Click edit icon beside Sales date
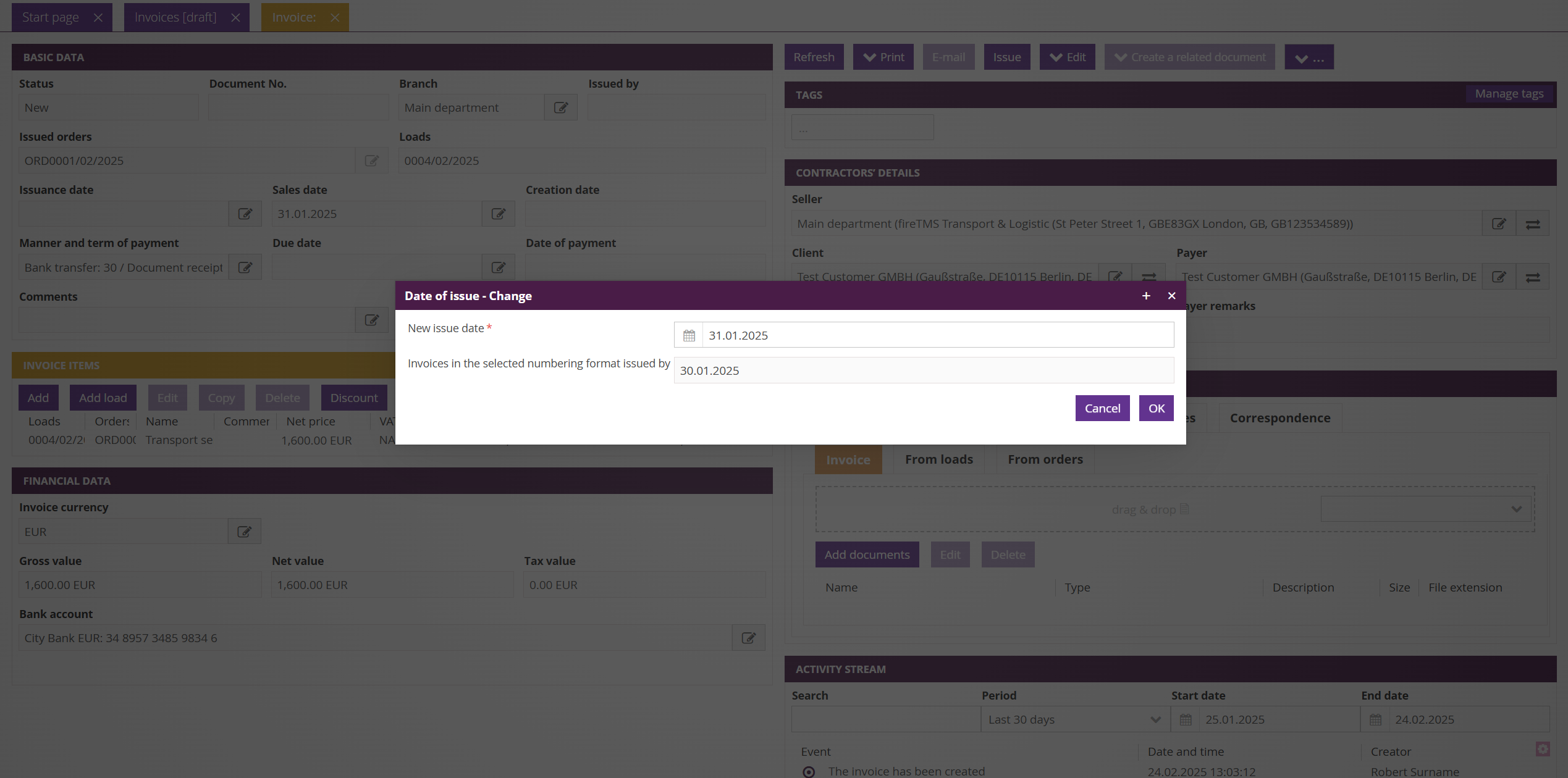 [x=498, y=214]
